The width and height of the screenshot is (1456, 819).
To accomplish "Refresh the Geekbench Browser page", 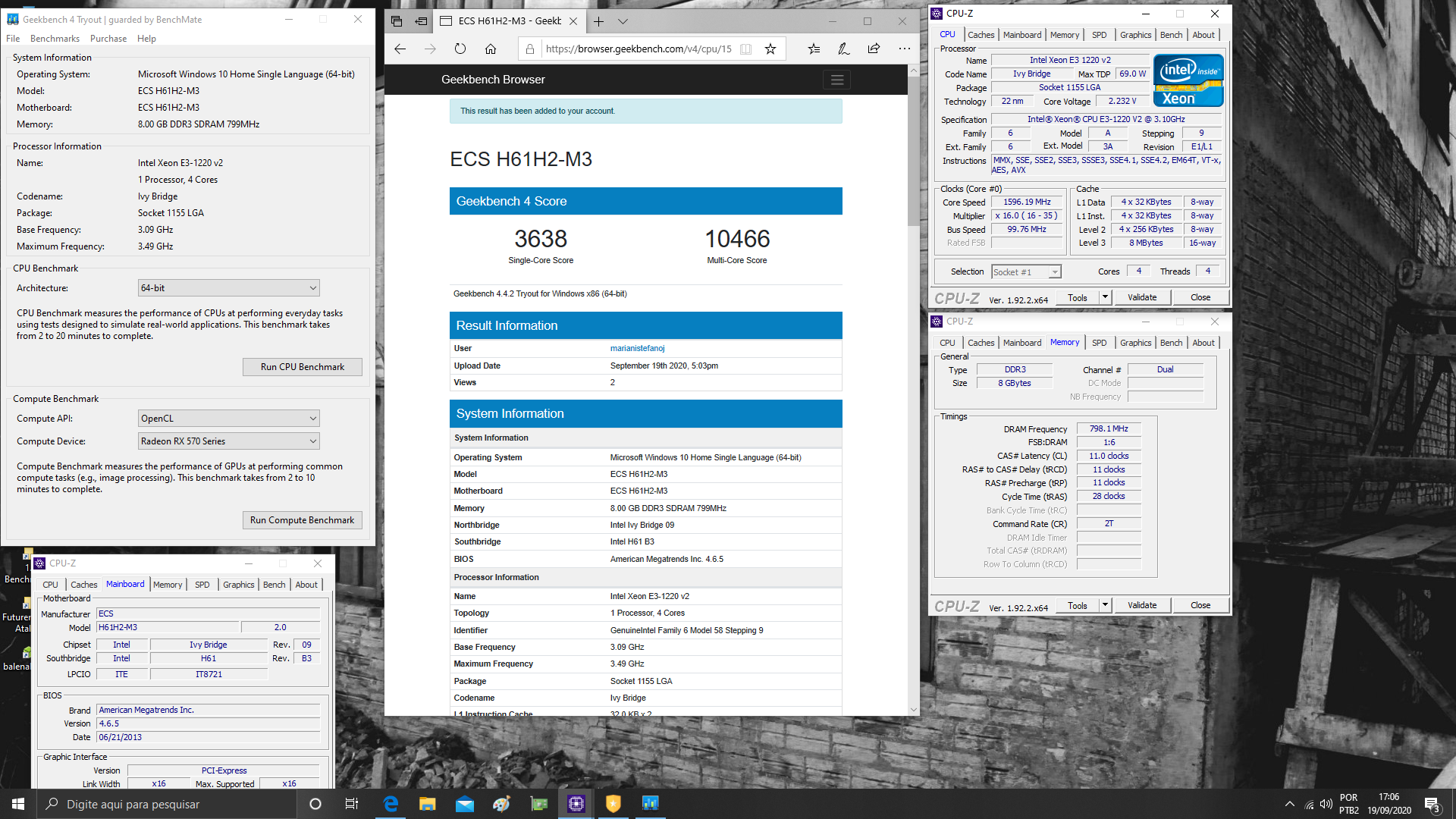I will (460, 49).
